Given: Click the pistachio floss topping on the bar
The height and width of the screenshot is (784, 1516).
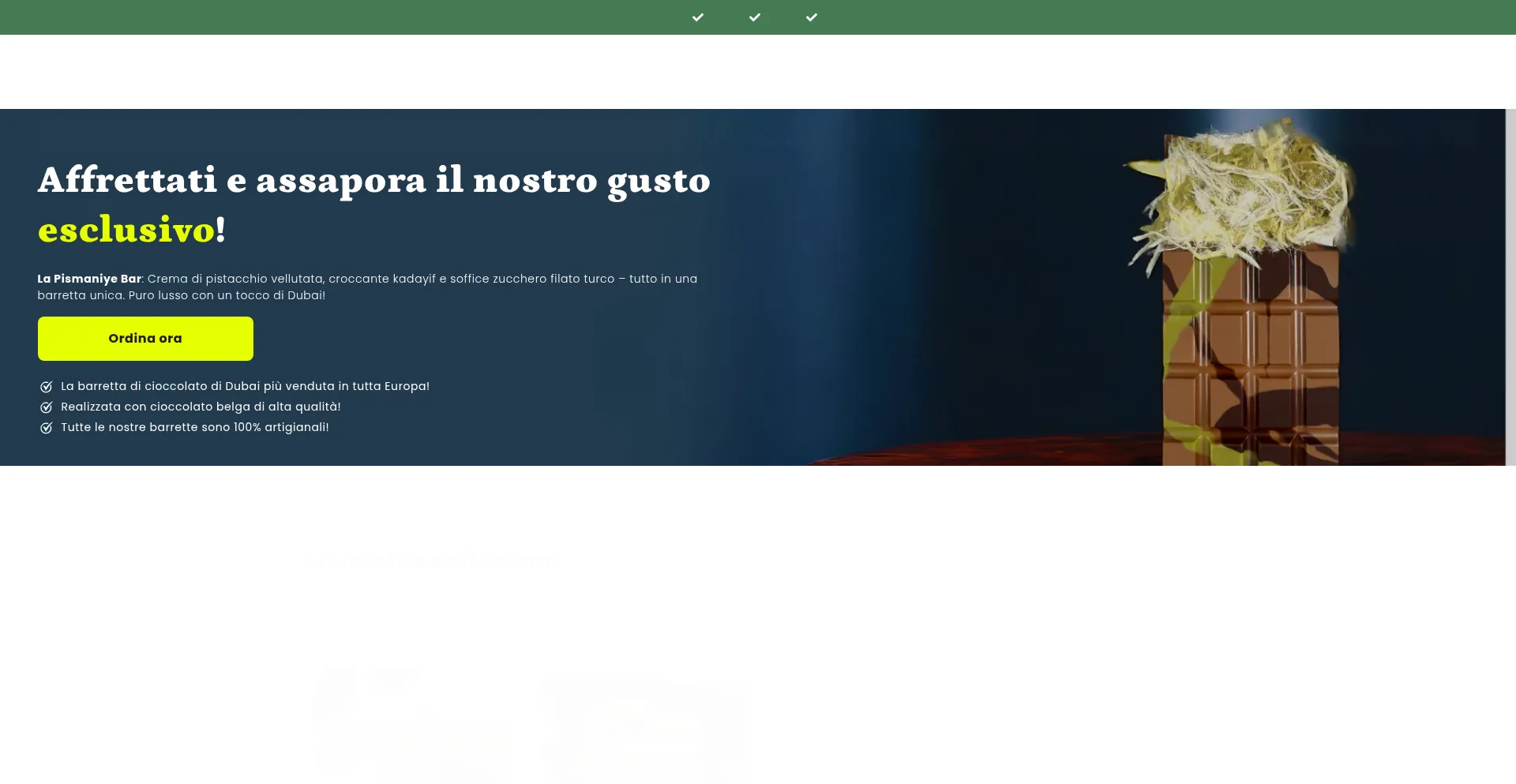Looking at the screenshot, I should 1240,189.
